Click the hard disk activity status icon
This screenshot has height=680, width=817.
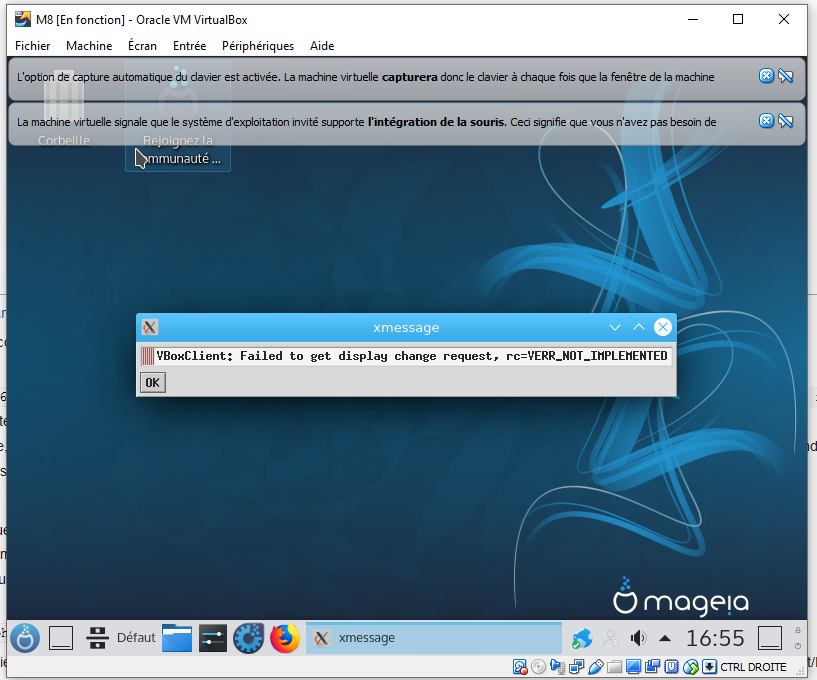click(x=519, y=667)
